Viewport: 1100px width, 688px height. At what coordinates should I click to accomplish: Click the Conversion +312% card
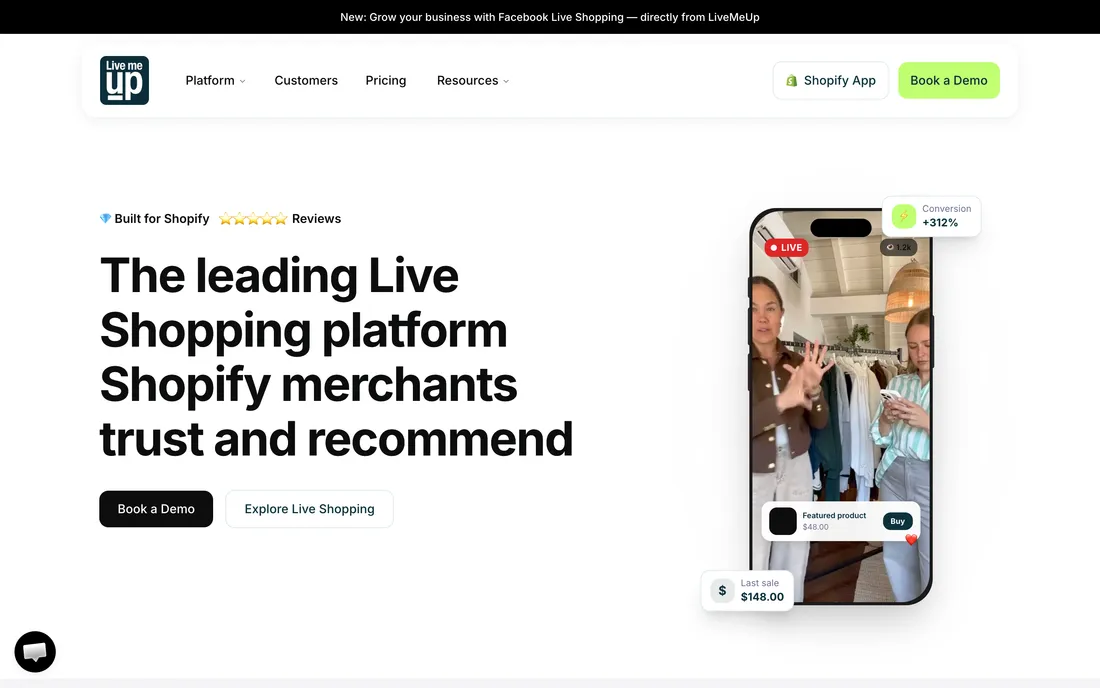pyautogui.click(x=932, y=216)
